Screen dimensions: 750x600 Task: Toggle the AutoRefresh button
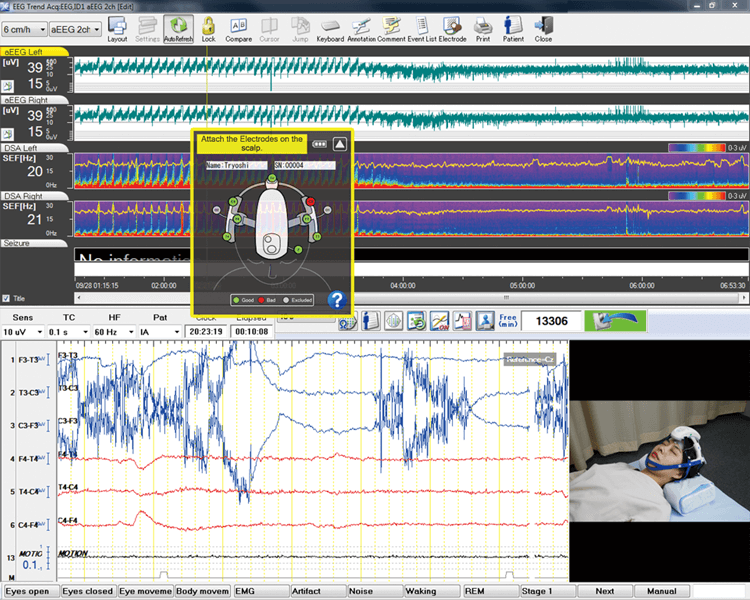point(178,29)
